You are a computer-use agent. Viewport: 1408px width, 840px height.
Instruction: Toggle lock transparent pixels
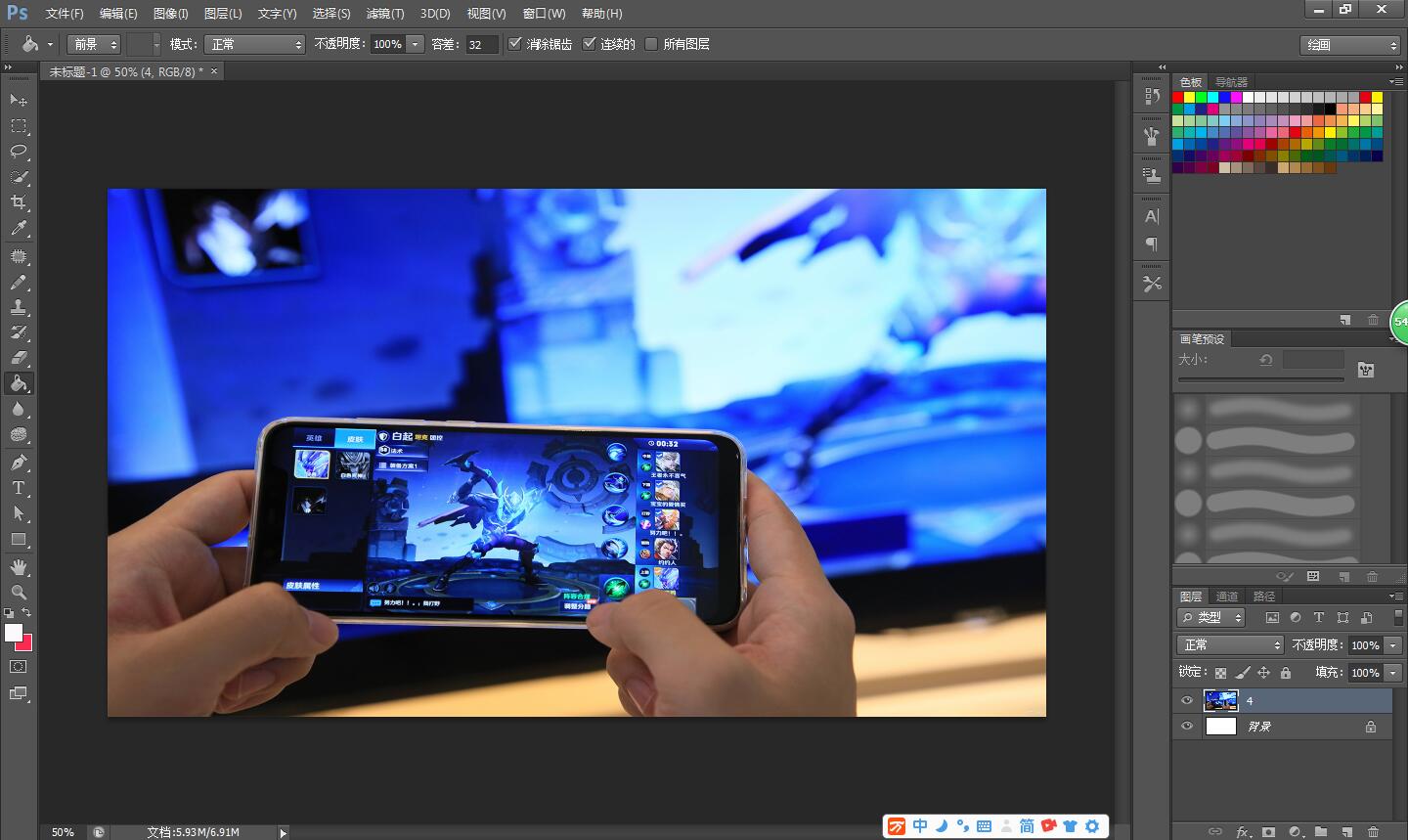click(x=1220, y=673)
